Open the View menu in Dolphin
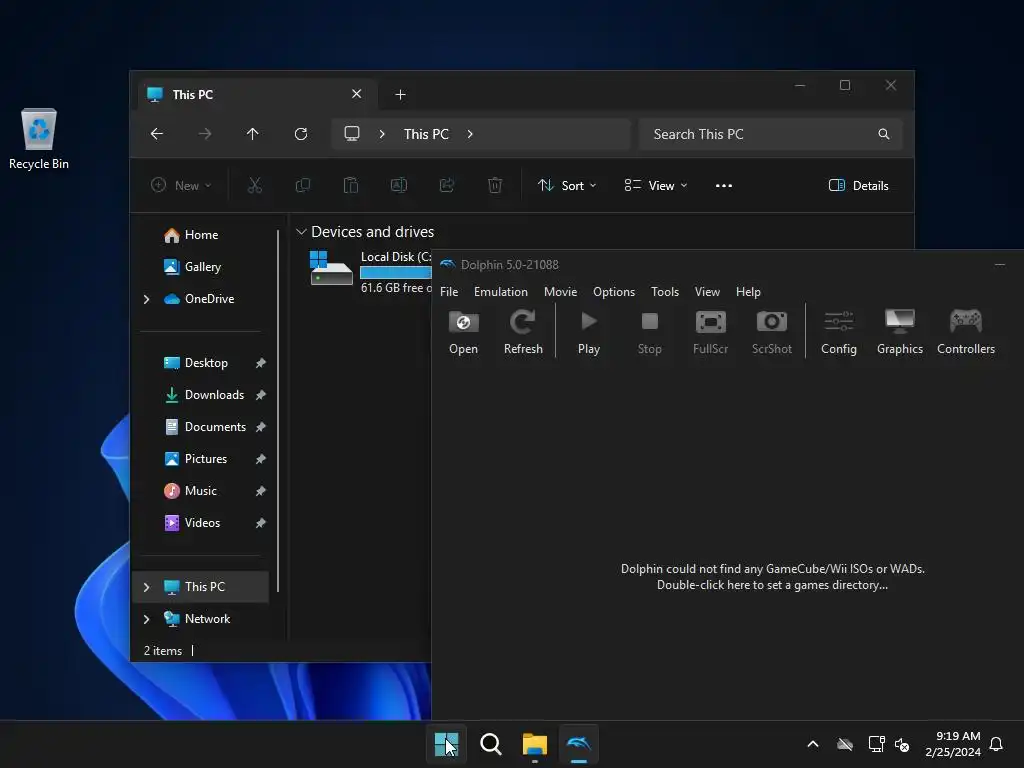 tap(707, 292)
